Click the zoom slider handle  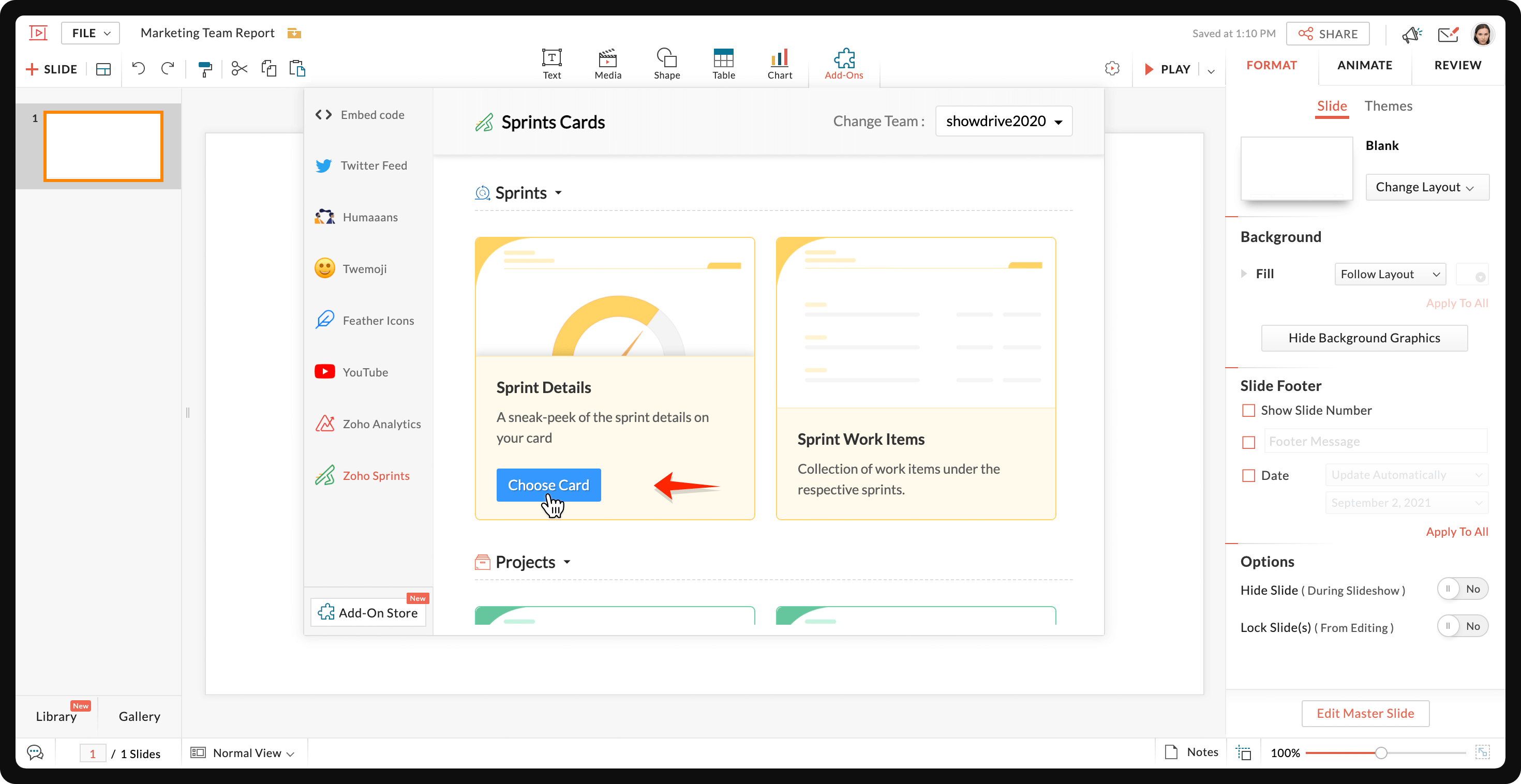click(x=1380, y=752)
